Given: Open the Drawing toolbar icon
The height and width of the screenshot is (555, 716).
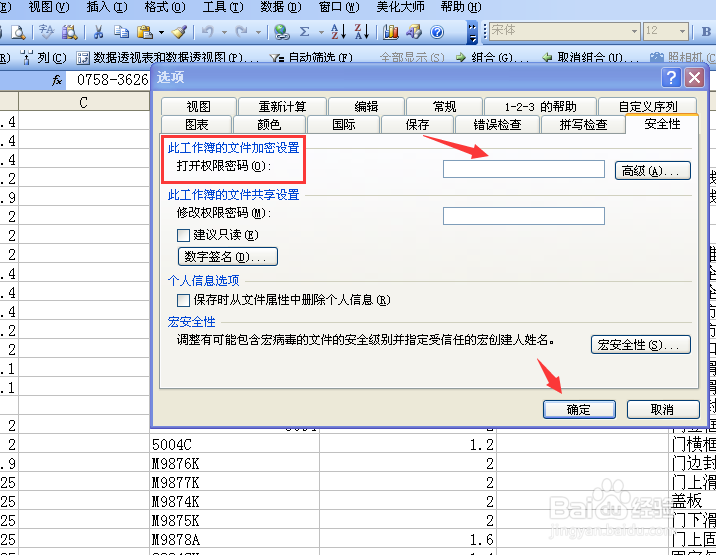Looking at the screenshot, I should (414, 32).
